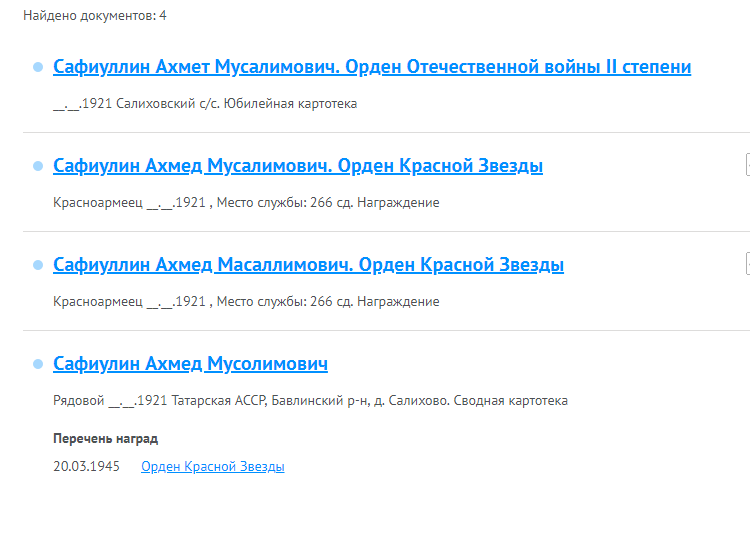
Task: Open Сафиуллин Ахмед Масаллимович Орден Красной Звезды
Action: click(x=308, y=265)
